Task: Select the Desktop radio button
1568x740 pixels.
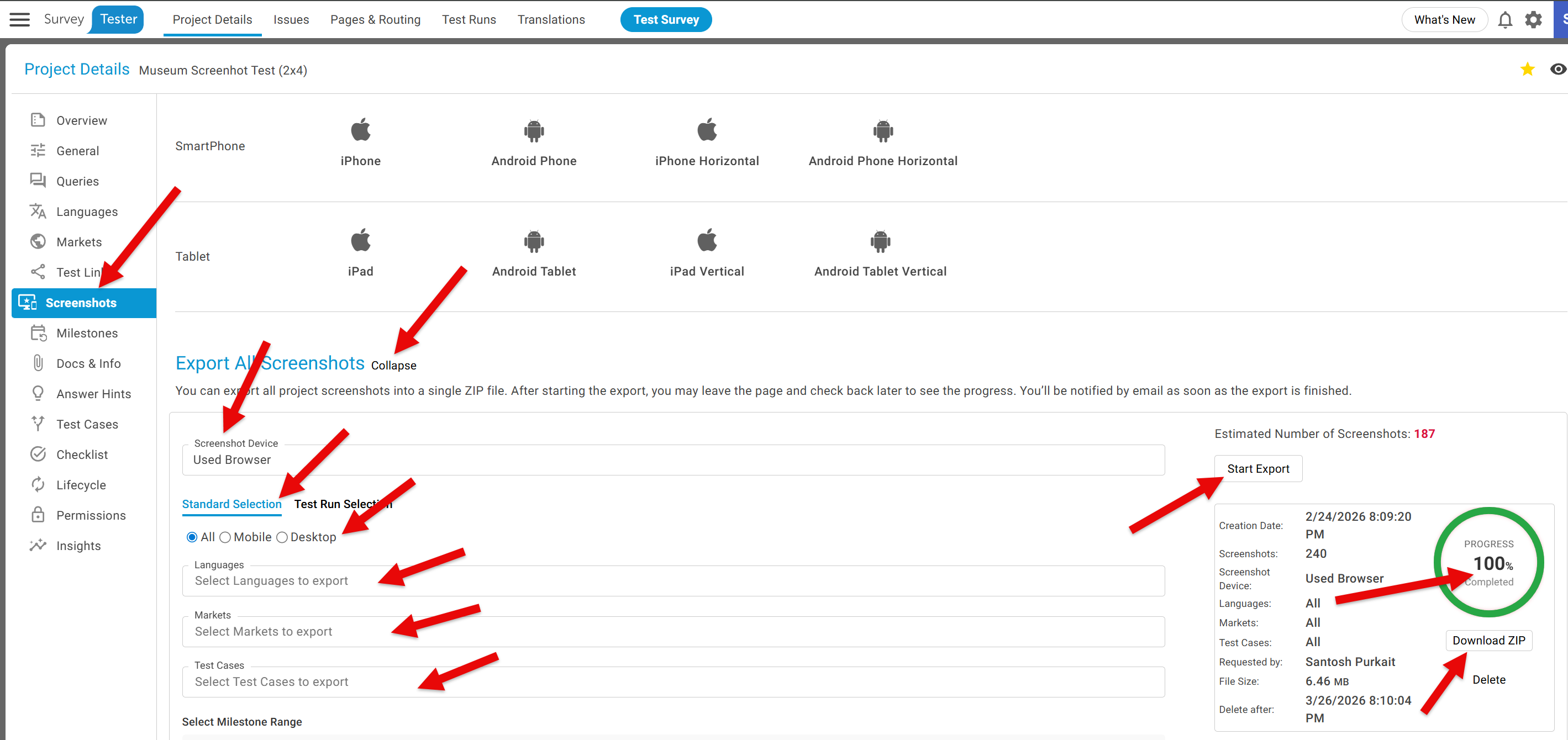Action: [282, 537]
